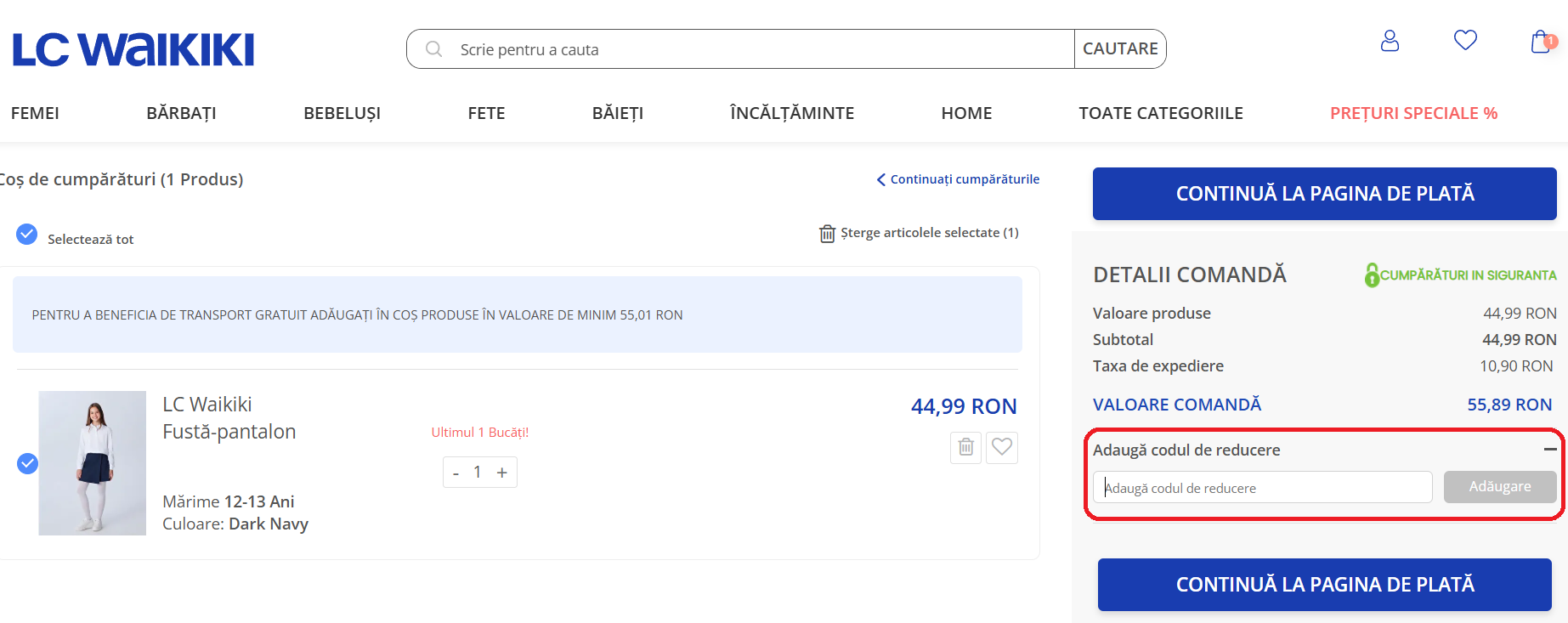Click the search magnifier icon
Viewport: 1568px width, 623px height.
433,49
